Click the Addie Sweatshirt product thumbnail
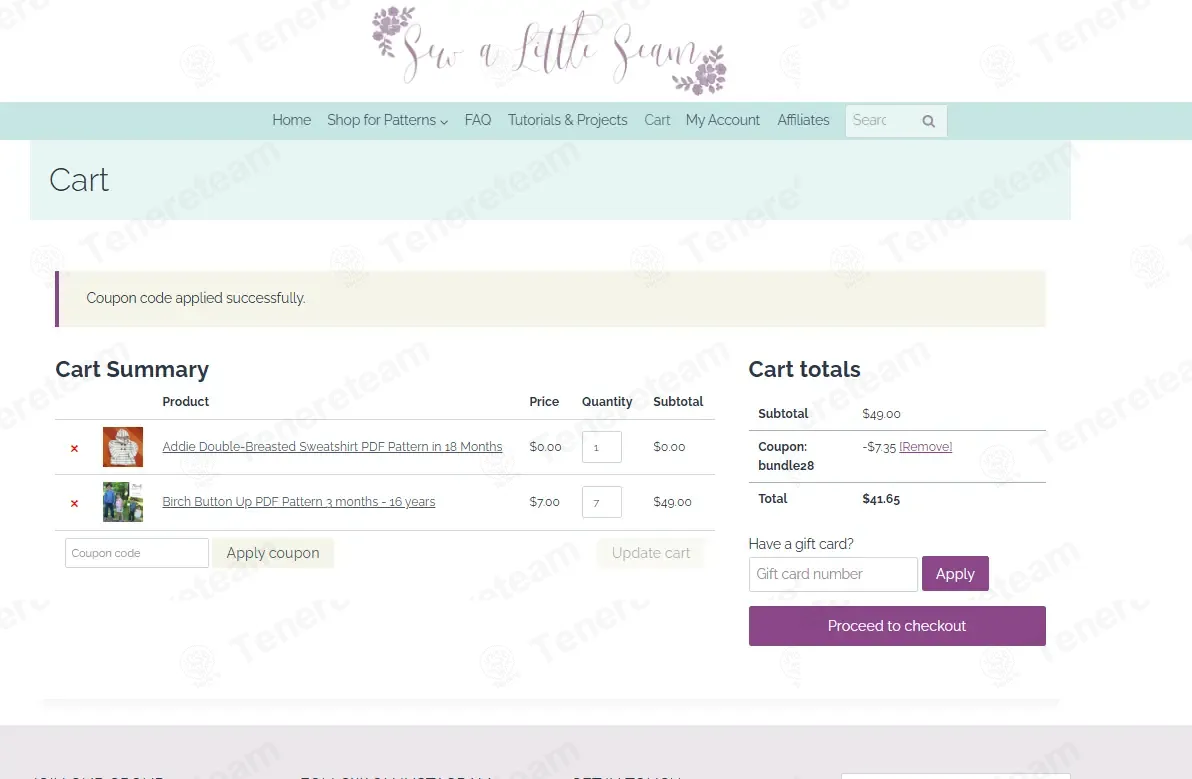This screenshot has width=1192, height=779. [x=122, y=447]
